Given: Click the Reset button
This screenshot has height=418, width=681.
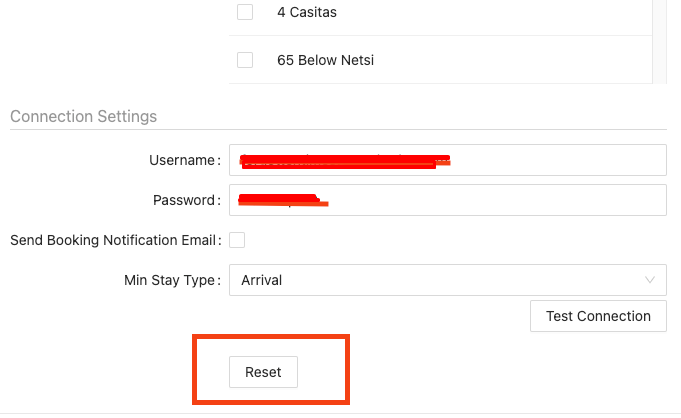Looking at the screenshot, I should pos(263,372).
